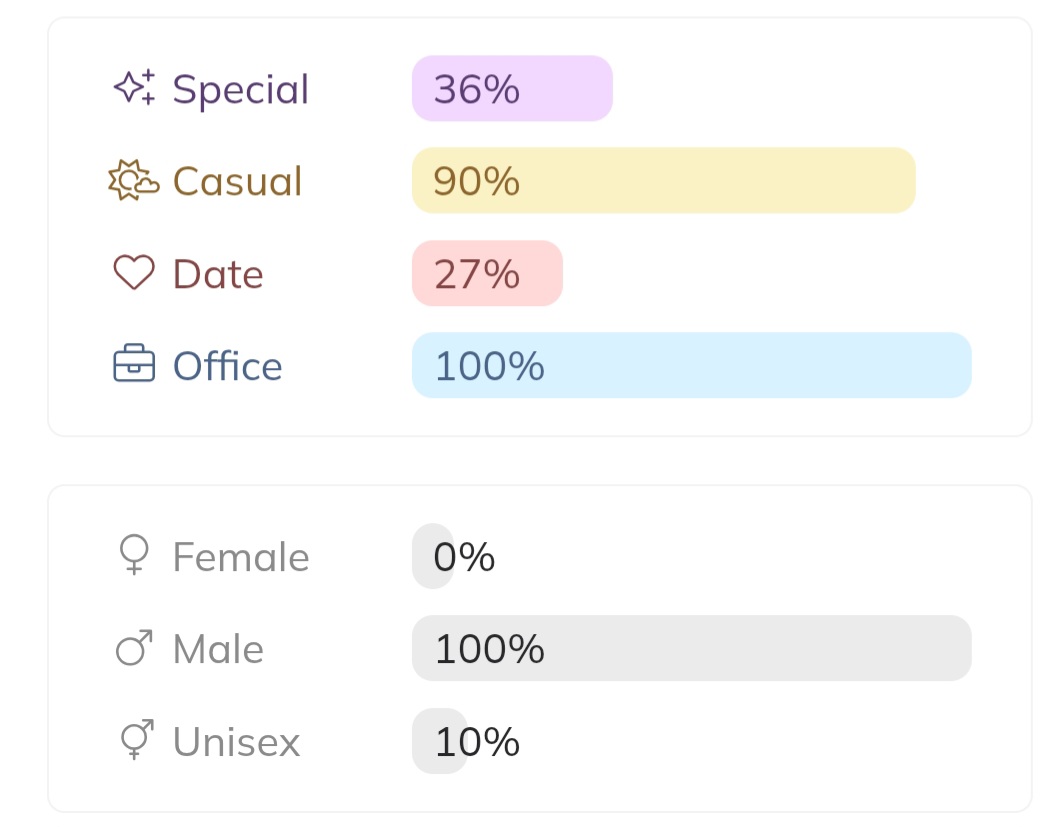Click the Female 0% bar
The height and width of the screenshot is (827, 1056).
pos(433,556)
